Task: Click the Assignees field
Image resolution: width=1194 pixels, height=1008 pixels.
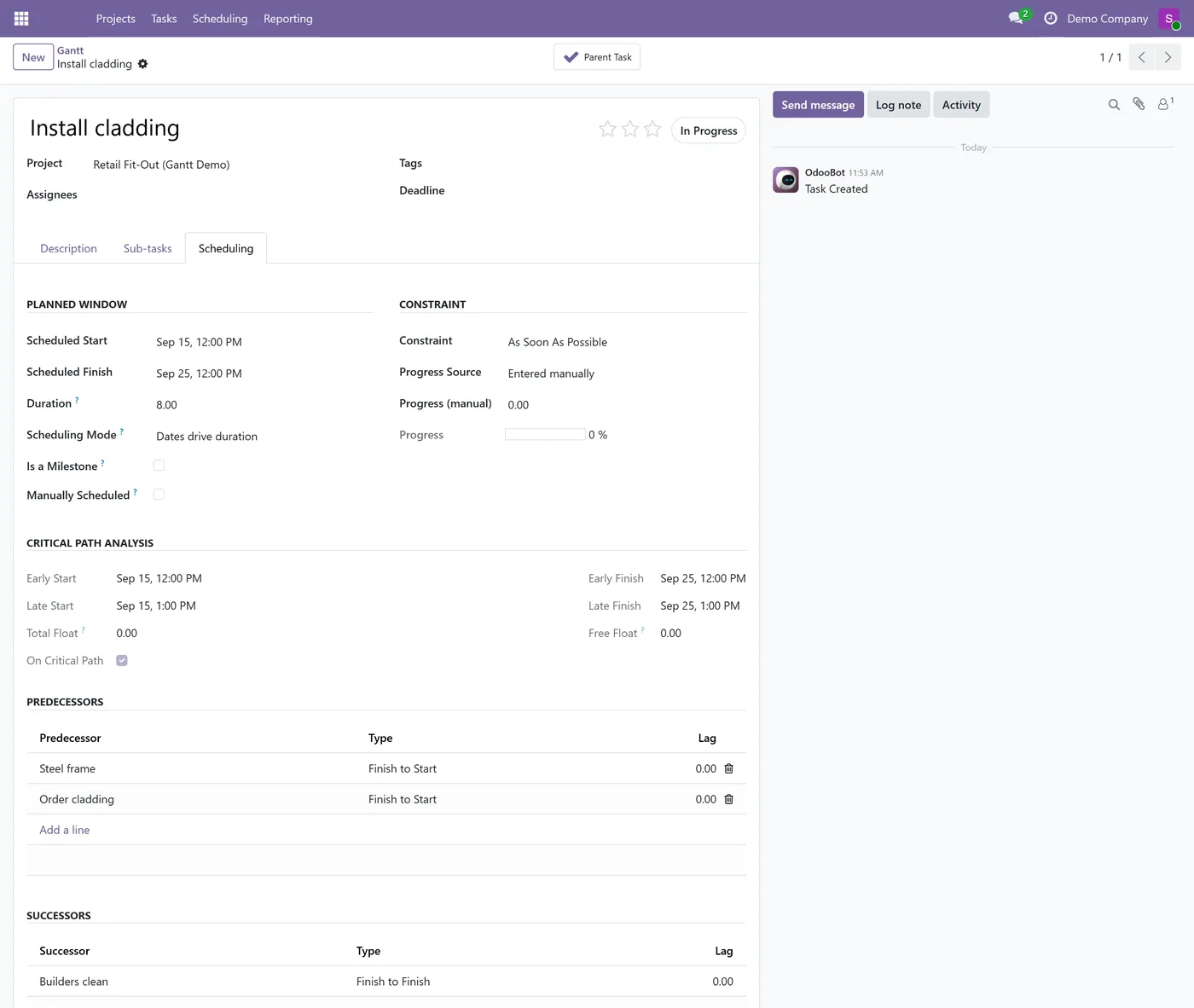Action: (x=232, y=195)
